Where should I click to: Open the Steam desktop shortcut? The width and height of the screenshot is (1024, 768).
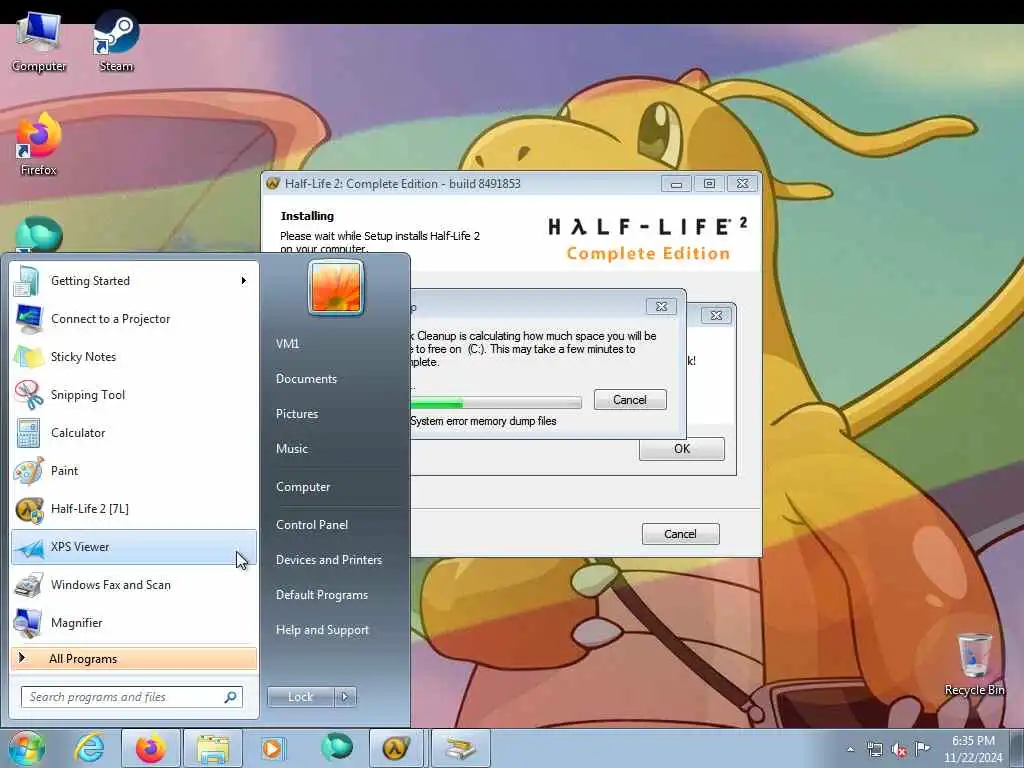116,40
